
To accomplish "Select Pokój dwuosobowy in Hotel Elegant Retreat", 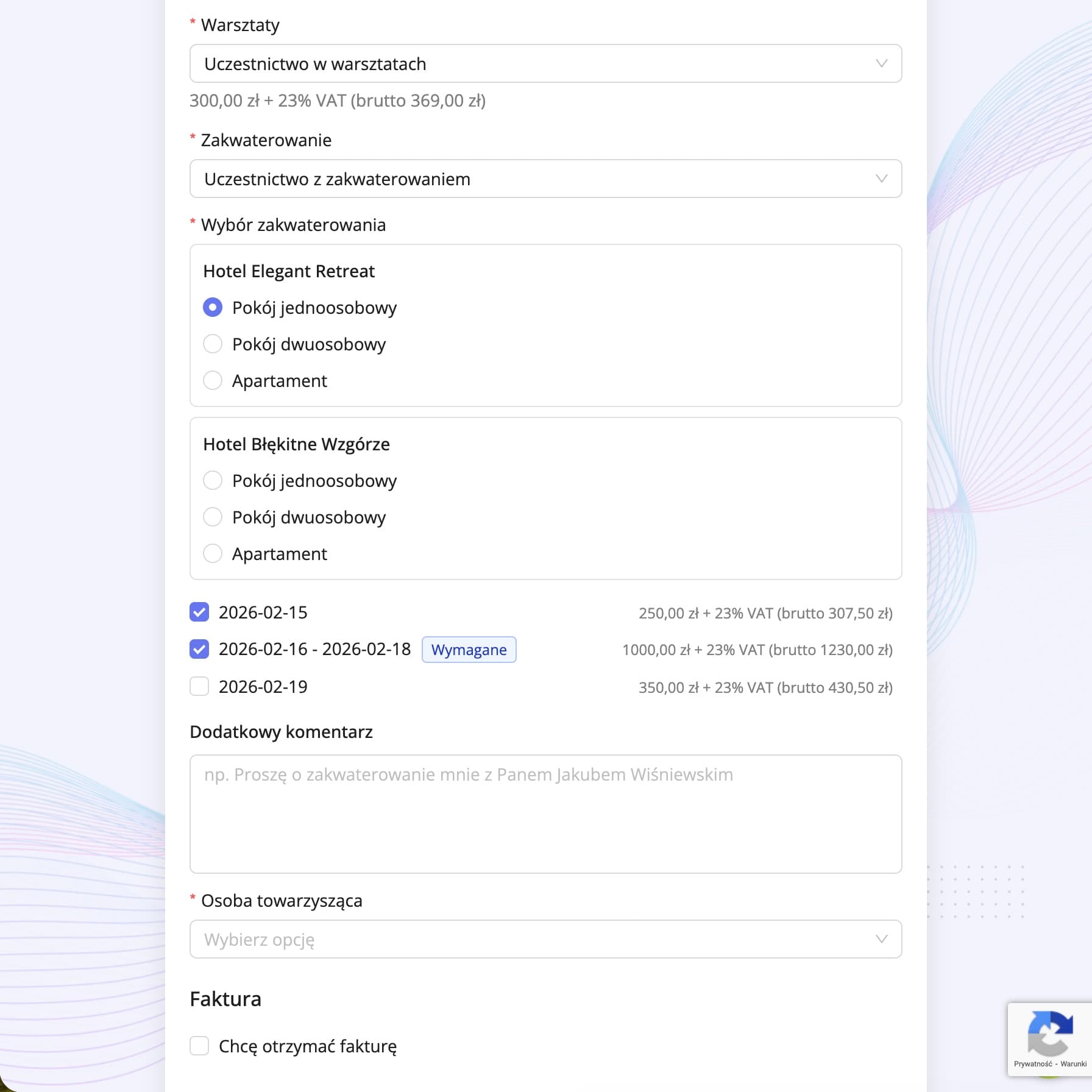I will pos(212,344).
